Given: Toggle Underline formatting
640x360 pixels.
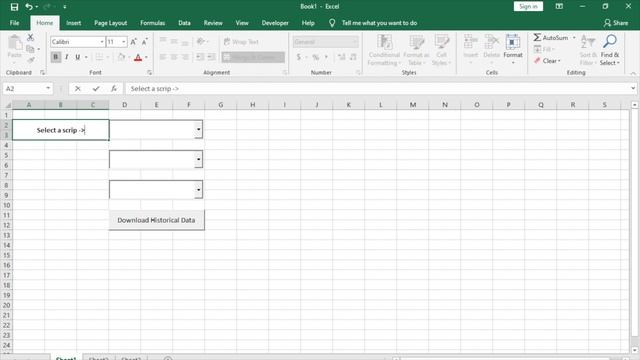Looking at the screenshot, I should [77, 57].
